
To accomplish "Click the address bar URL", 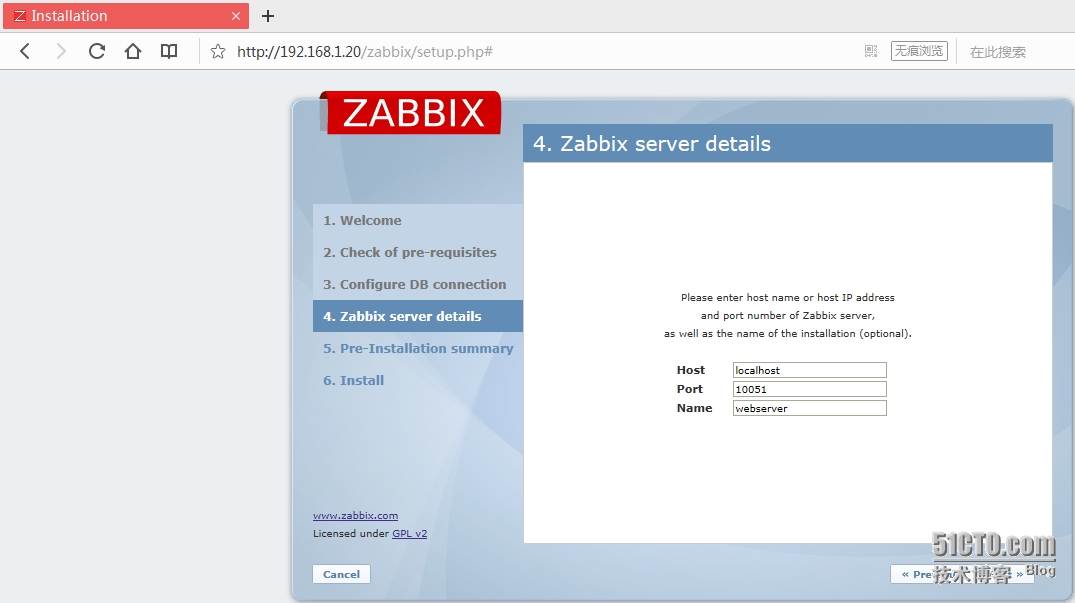I will [365, 51].
